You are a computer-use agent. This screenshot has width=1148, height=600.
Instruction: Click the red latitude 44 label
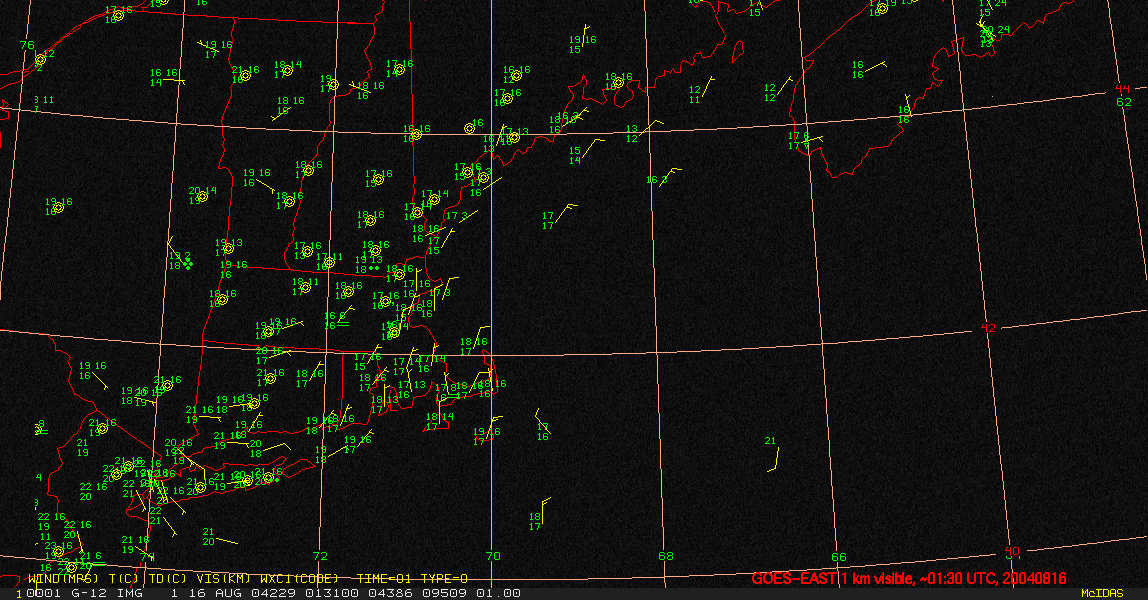coord(1122,89)
